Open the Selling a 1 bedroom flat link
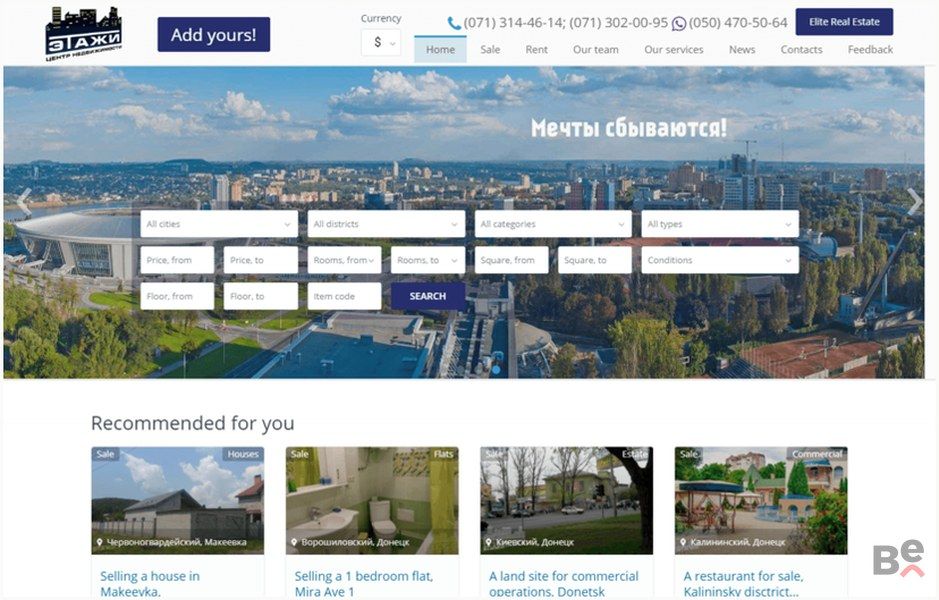Viewport: 939px width, 600px height. [364, 583]
